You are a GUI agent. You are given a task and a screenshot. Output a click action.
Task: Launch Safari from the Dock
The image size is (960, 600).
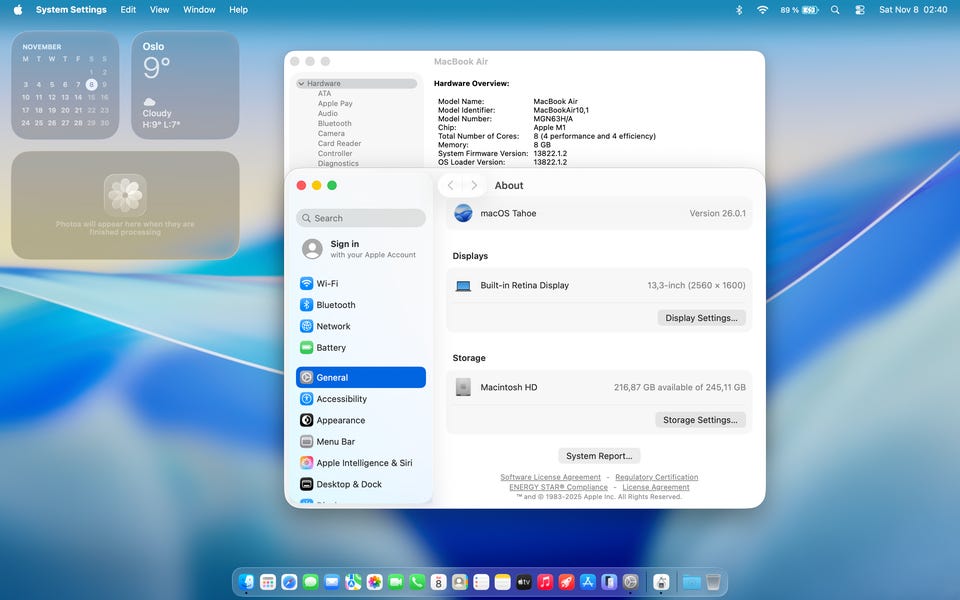click(x=289, y=582)
